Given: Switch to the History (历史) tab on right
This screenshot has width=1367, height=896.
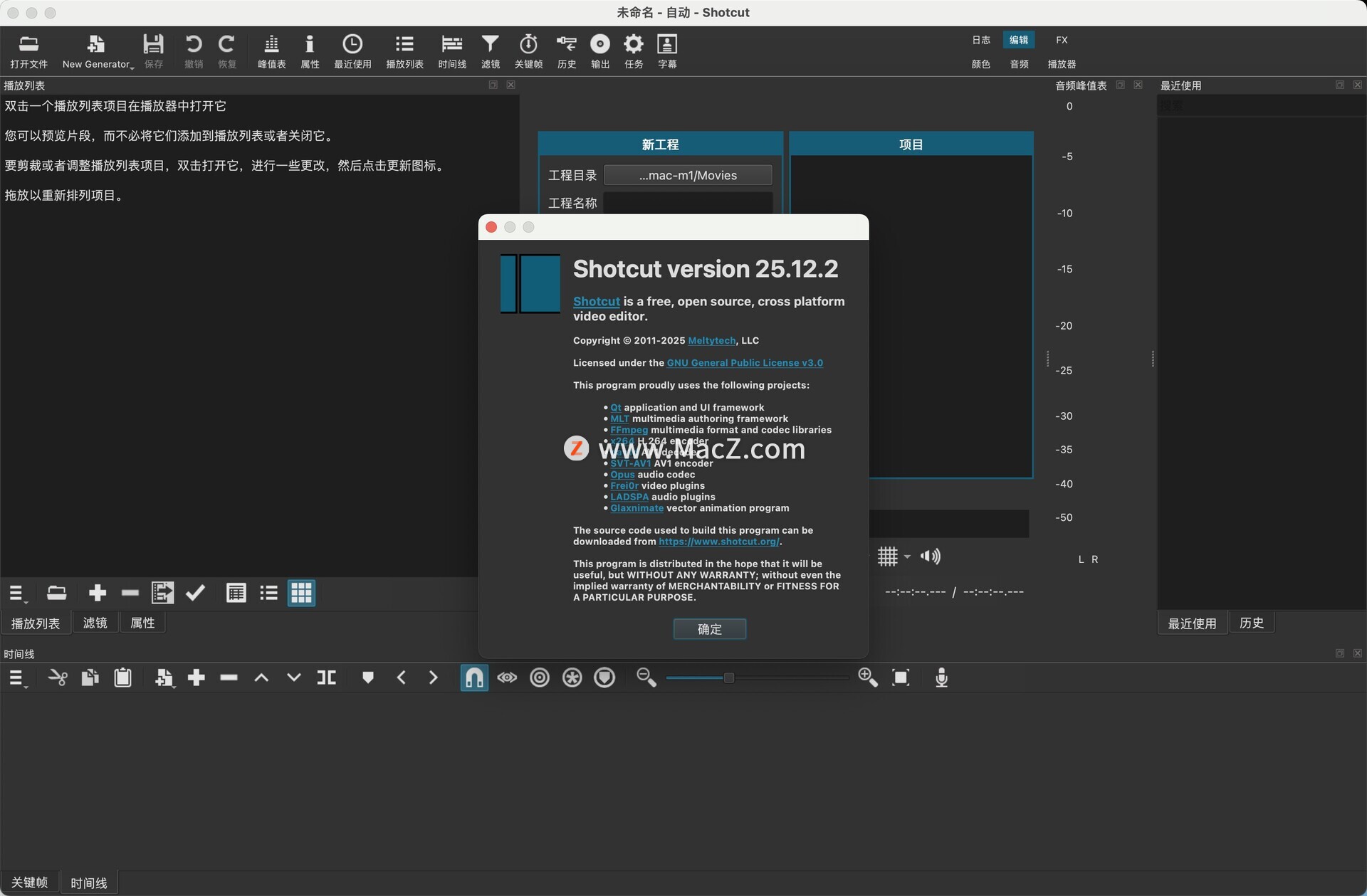Looking at the screenshot, I should pyautogui.click(x=1251, y=623).
